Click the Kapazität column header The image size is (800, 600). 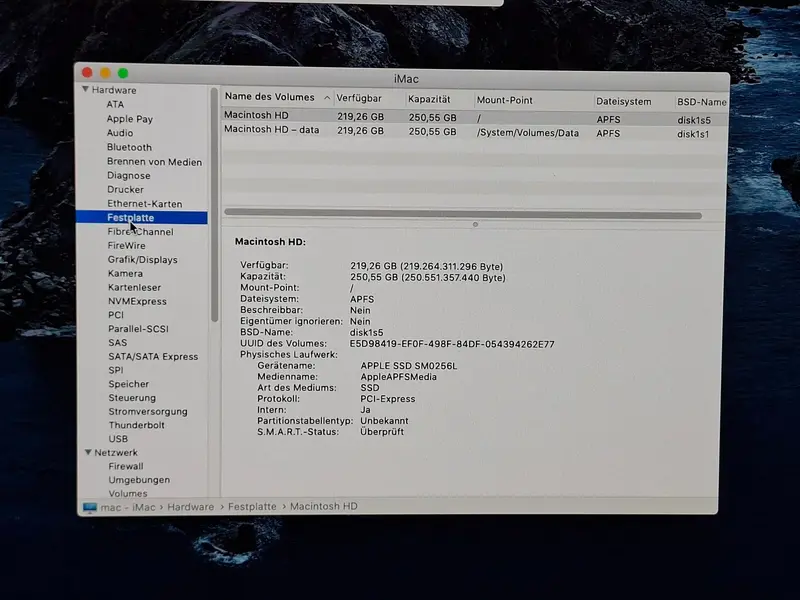coord(429,99)
